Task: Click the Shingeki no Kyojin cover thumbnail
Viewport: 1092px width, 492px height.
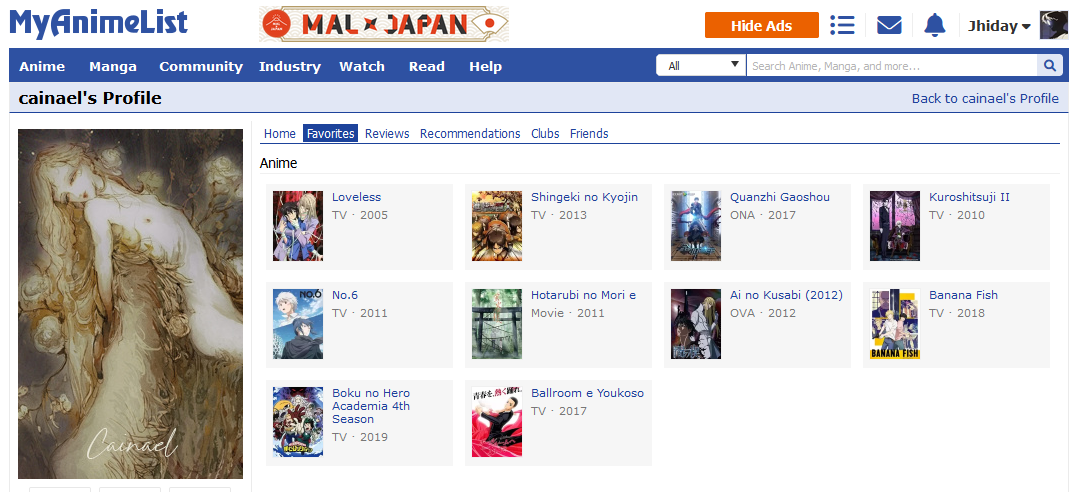Action: (x=497, y=226)
